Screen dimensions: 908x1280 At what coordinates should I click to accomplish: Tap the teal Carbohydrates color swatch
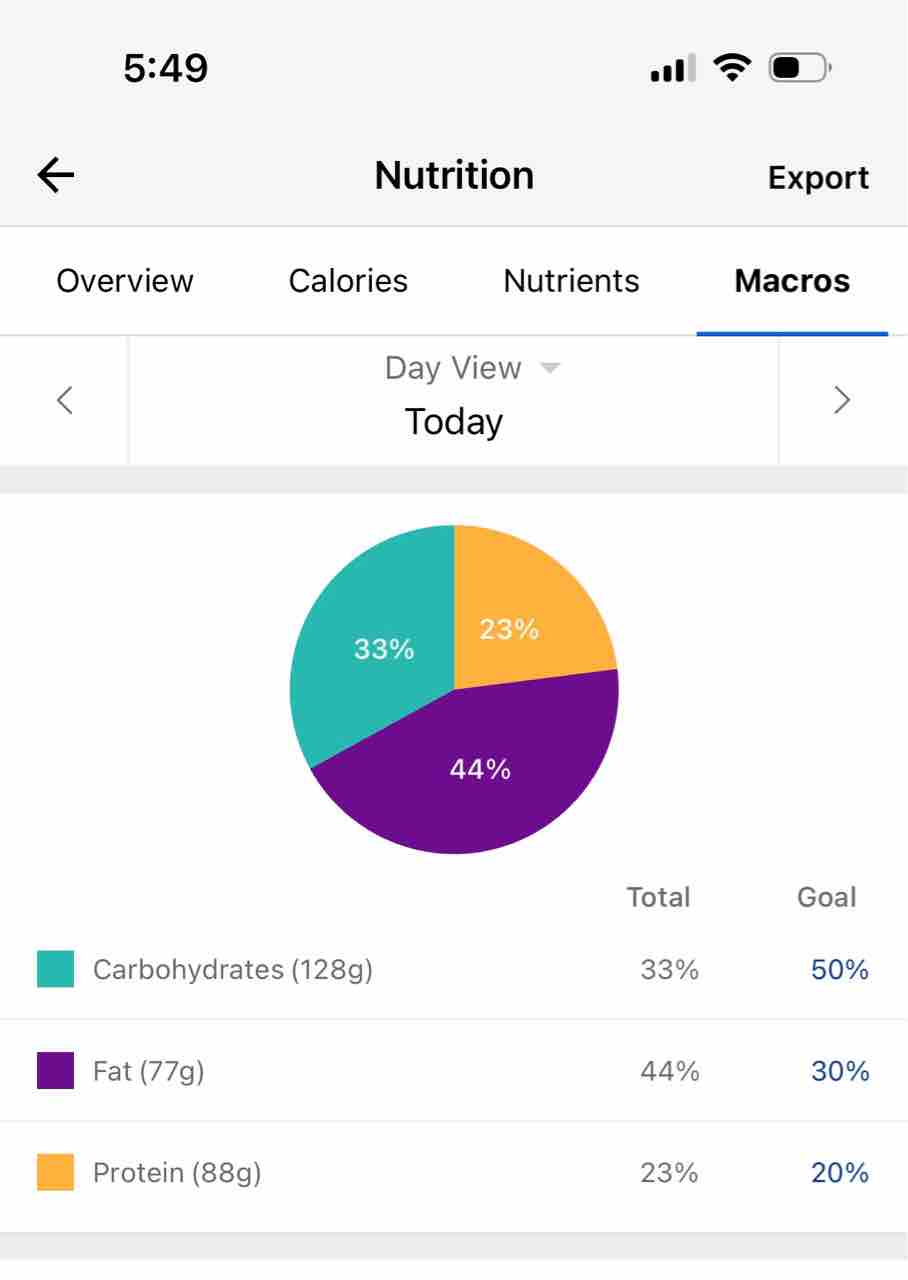pos(55,969)
